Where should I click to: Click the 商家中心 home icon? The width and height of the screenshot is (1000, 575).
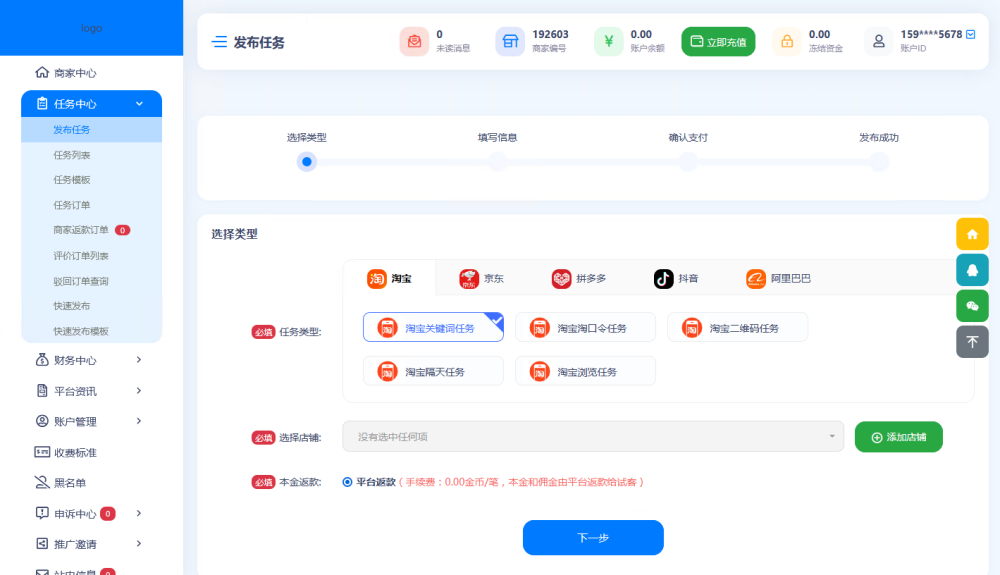tap(42, 72)
